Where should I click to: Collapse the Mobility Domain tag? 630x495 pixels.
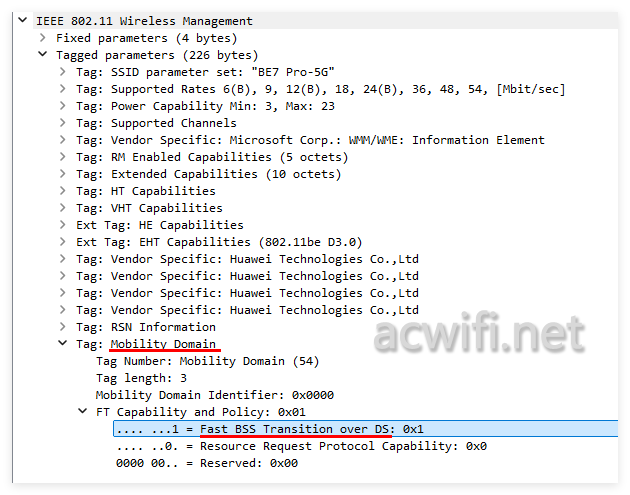point(63,344)
